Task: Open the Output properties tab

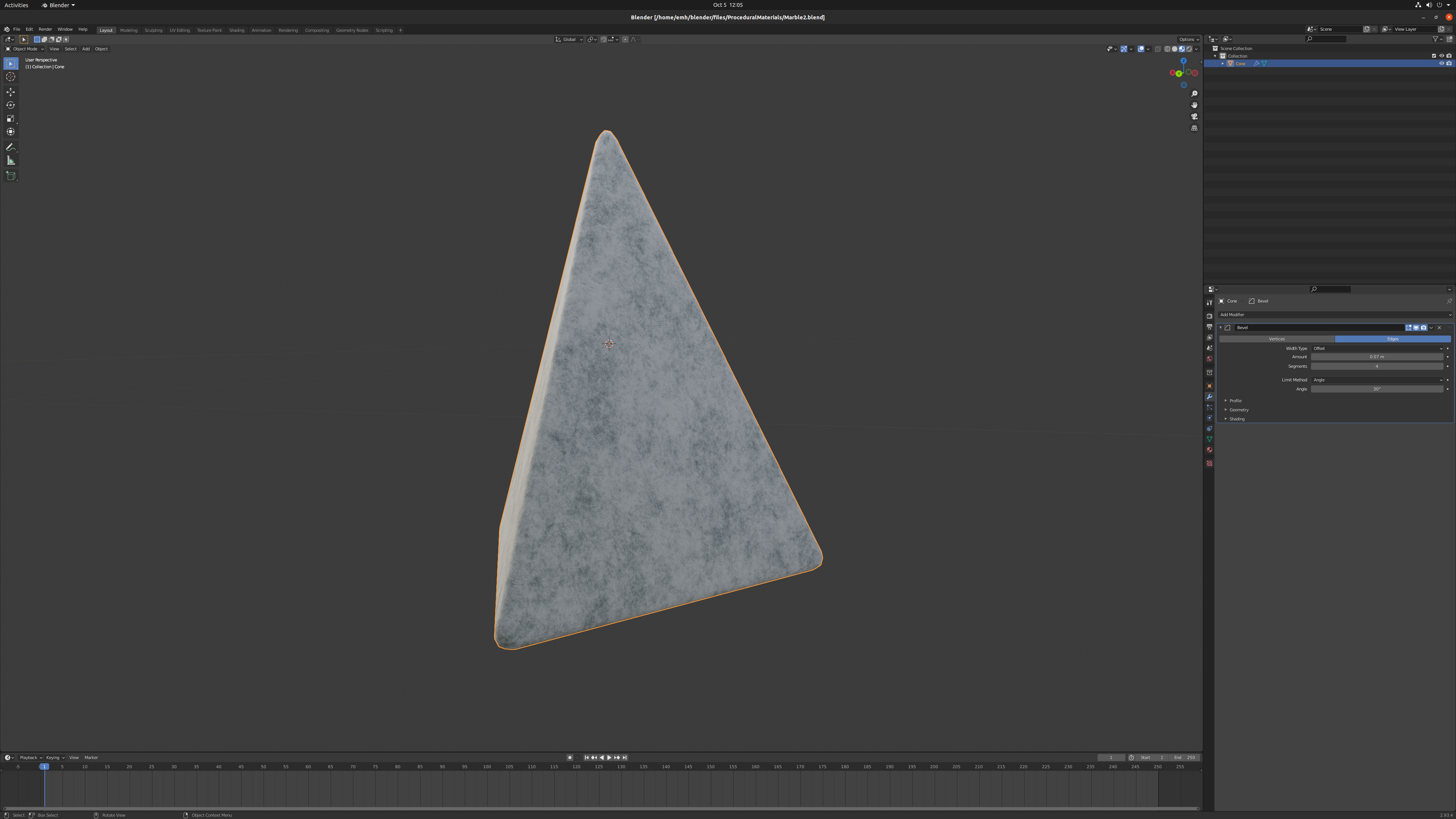Action: (x=1210, y=327)
